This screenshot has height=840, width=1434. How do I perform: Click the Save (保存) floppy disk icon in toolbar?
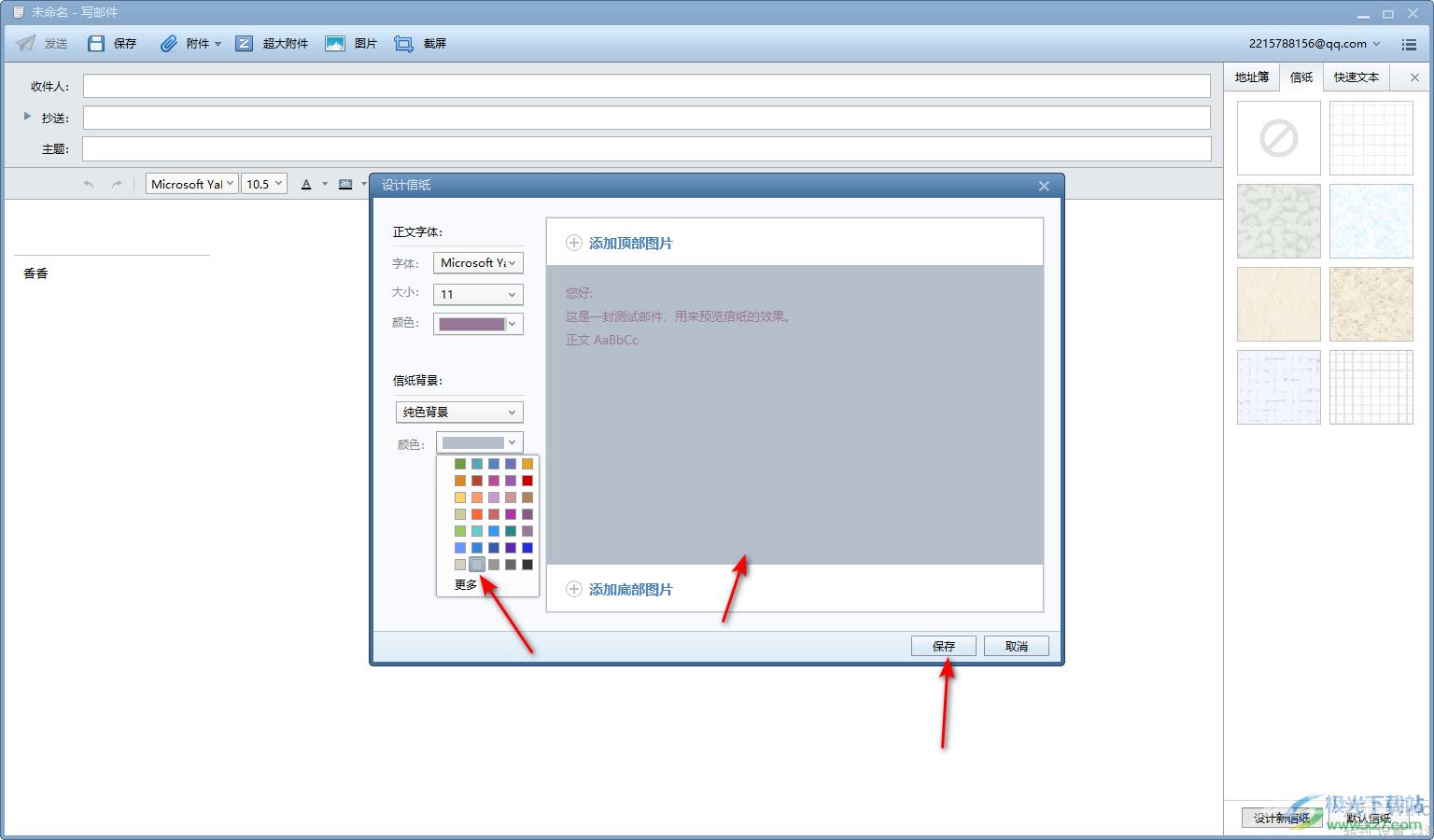(95, 44)
